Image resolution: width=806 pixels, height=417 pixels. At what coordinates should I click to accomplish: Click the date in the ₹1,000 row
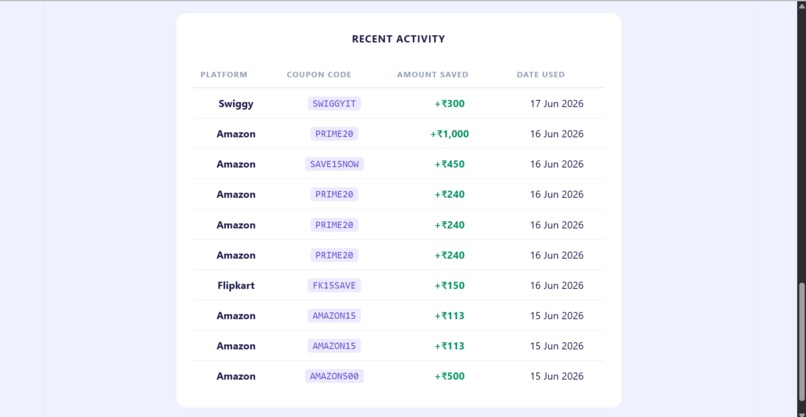coord(557,134)
